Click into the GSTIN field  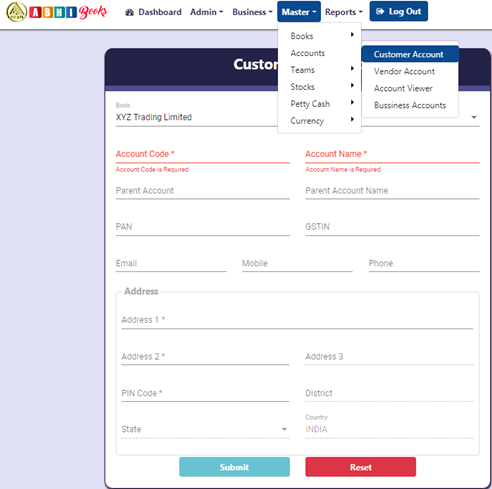pyautogui.click(x=392, y=227)
